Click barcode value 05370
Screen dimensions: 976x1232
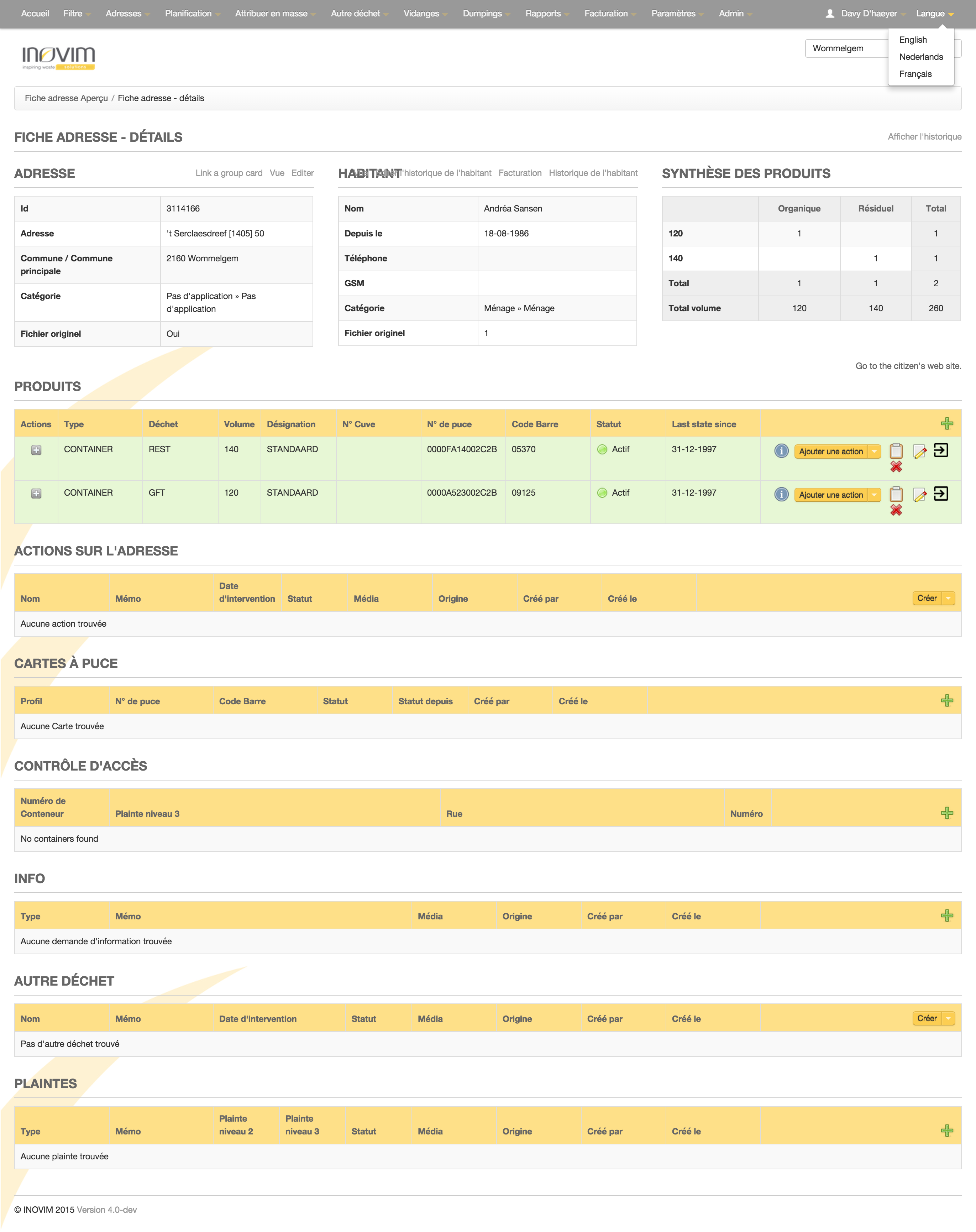[524, 449]
